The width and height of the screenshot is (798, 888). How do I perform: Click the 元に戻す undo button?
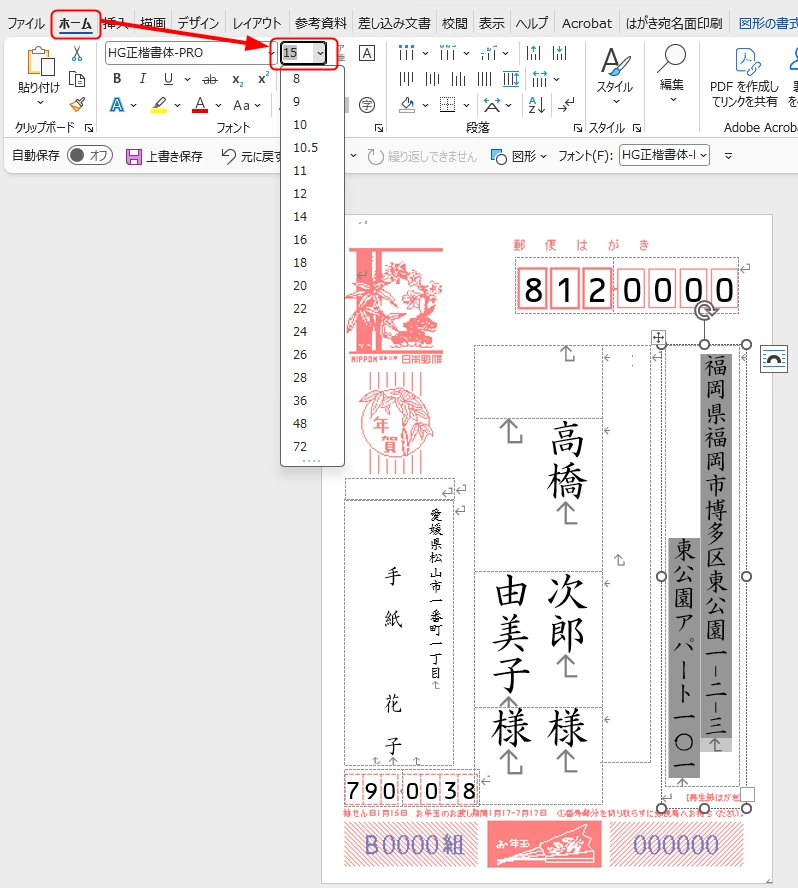[250, 156]
